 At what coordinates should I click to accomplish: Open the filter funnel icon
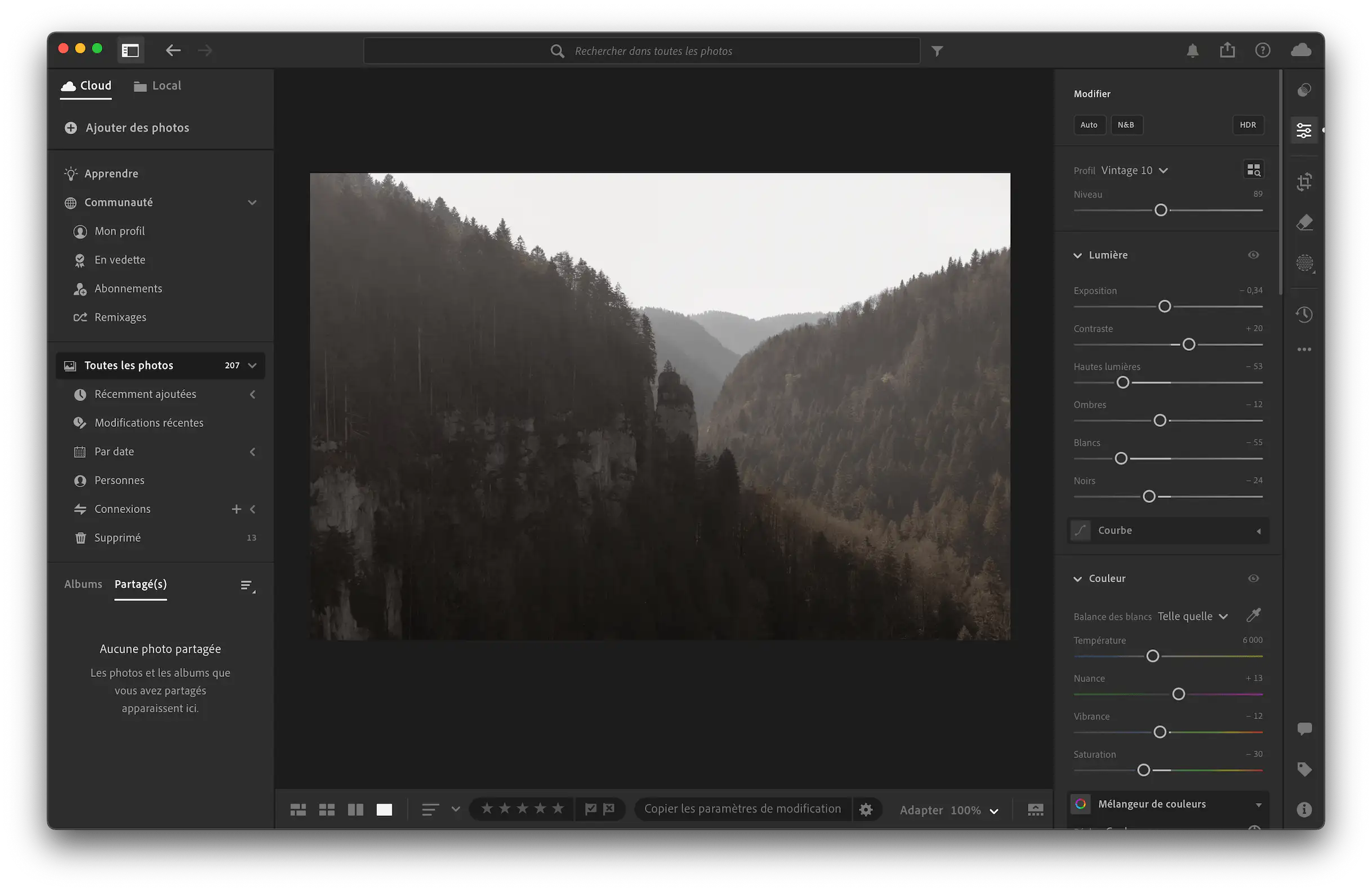937,51
